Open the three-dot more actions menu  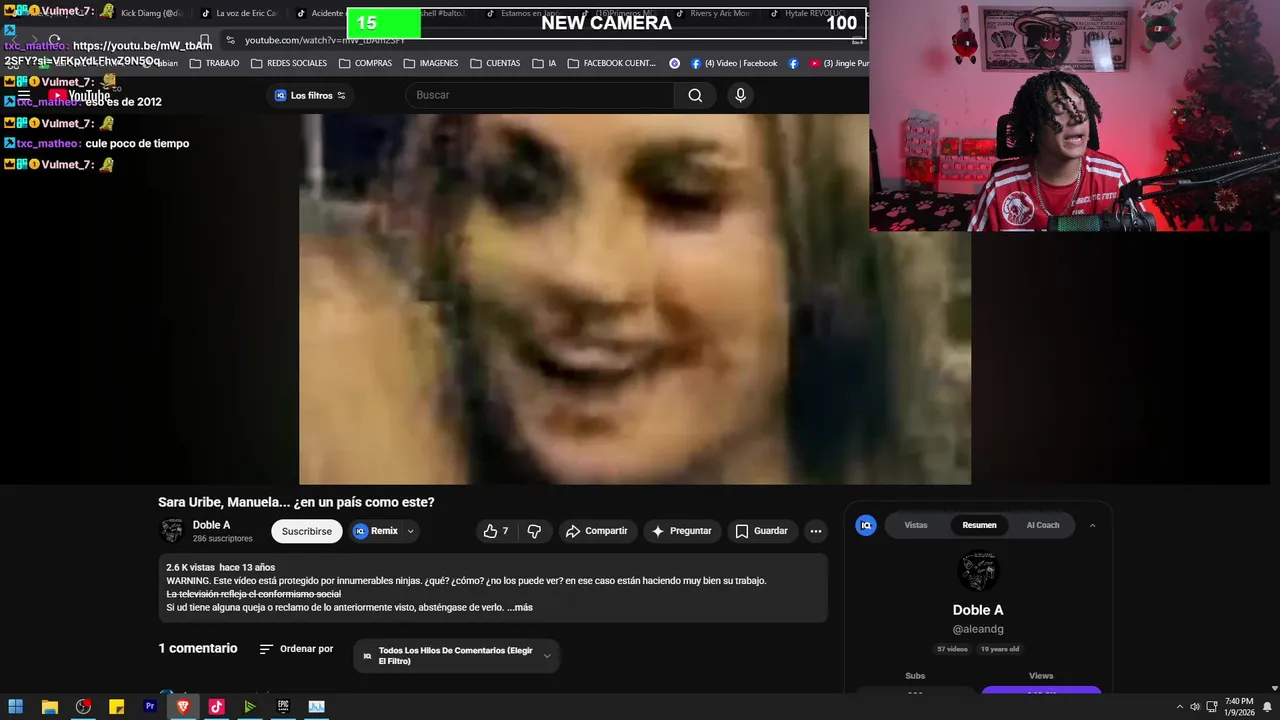816,531
